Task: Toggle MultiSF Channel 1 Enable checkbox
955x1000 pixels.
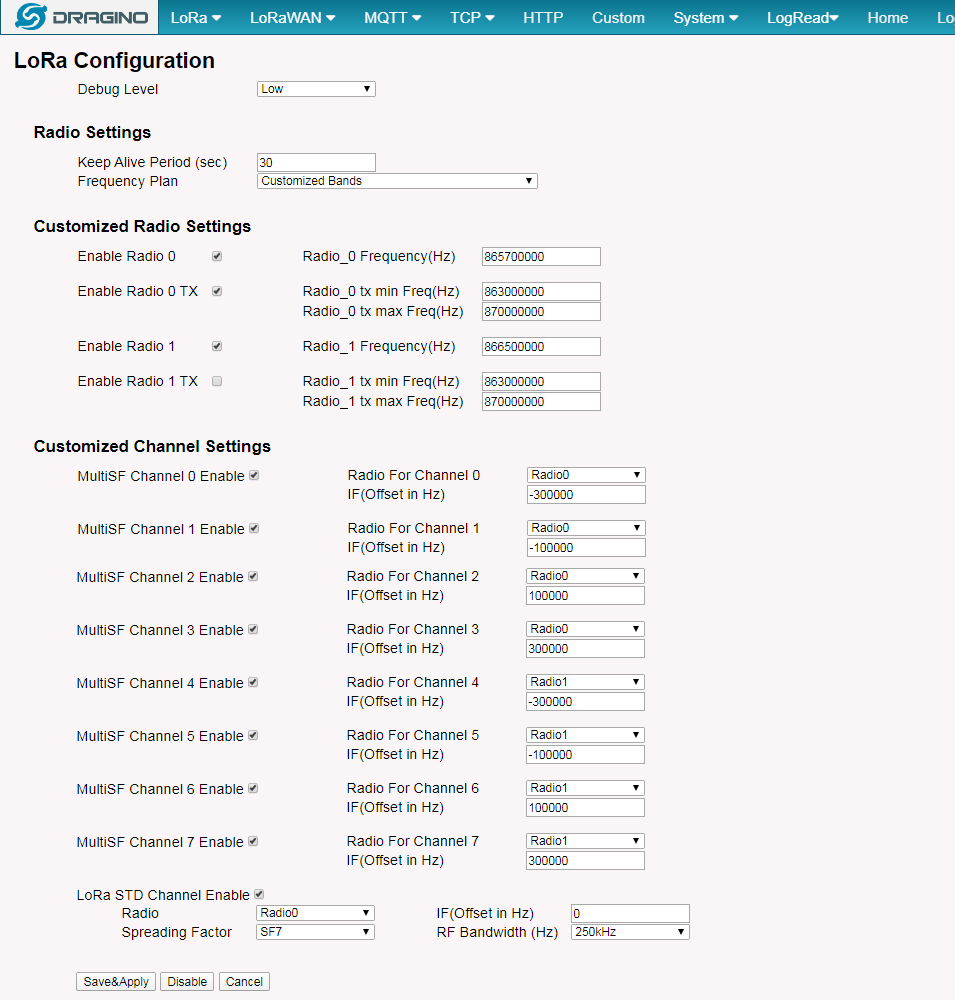Action: click(254, 529)
